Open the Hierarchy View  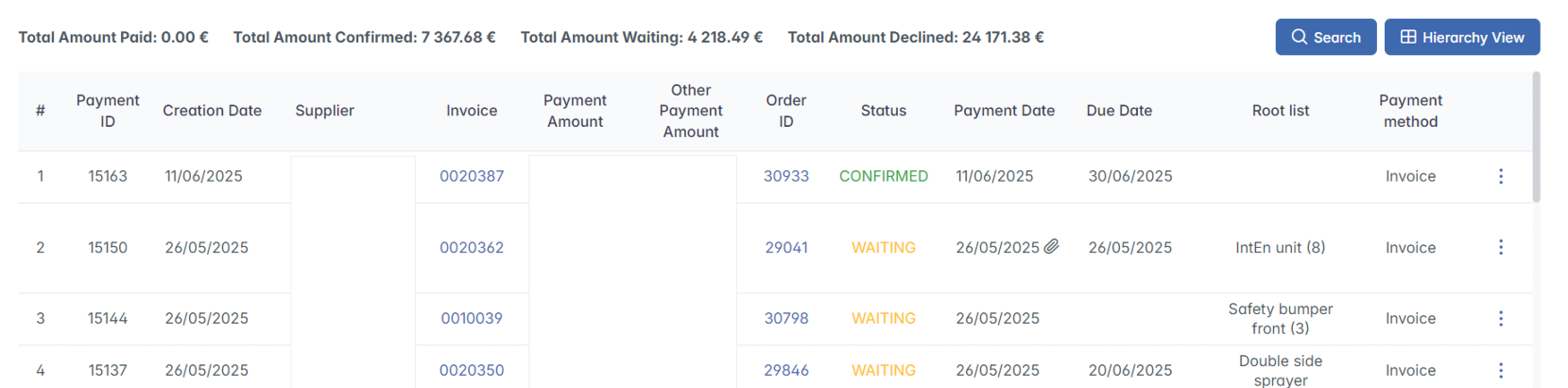(1461, 37)
